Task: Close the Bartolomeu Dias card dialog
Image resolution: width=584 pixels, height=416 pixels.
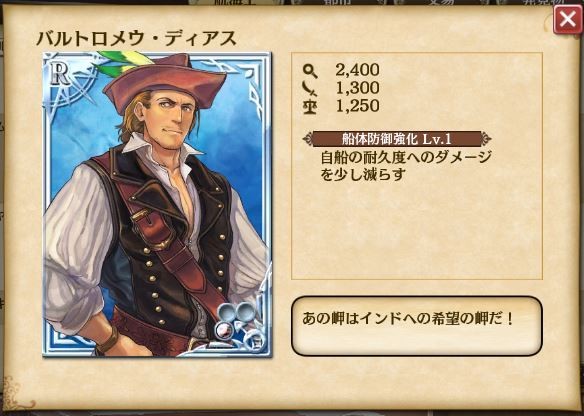Action: pyautogui.click(x=567, y=20)
